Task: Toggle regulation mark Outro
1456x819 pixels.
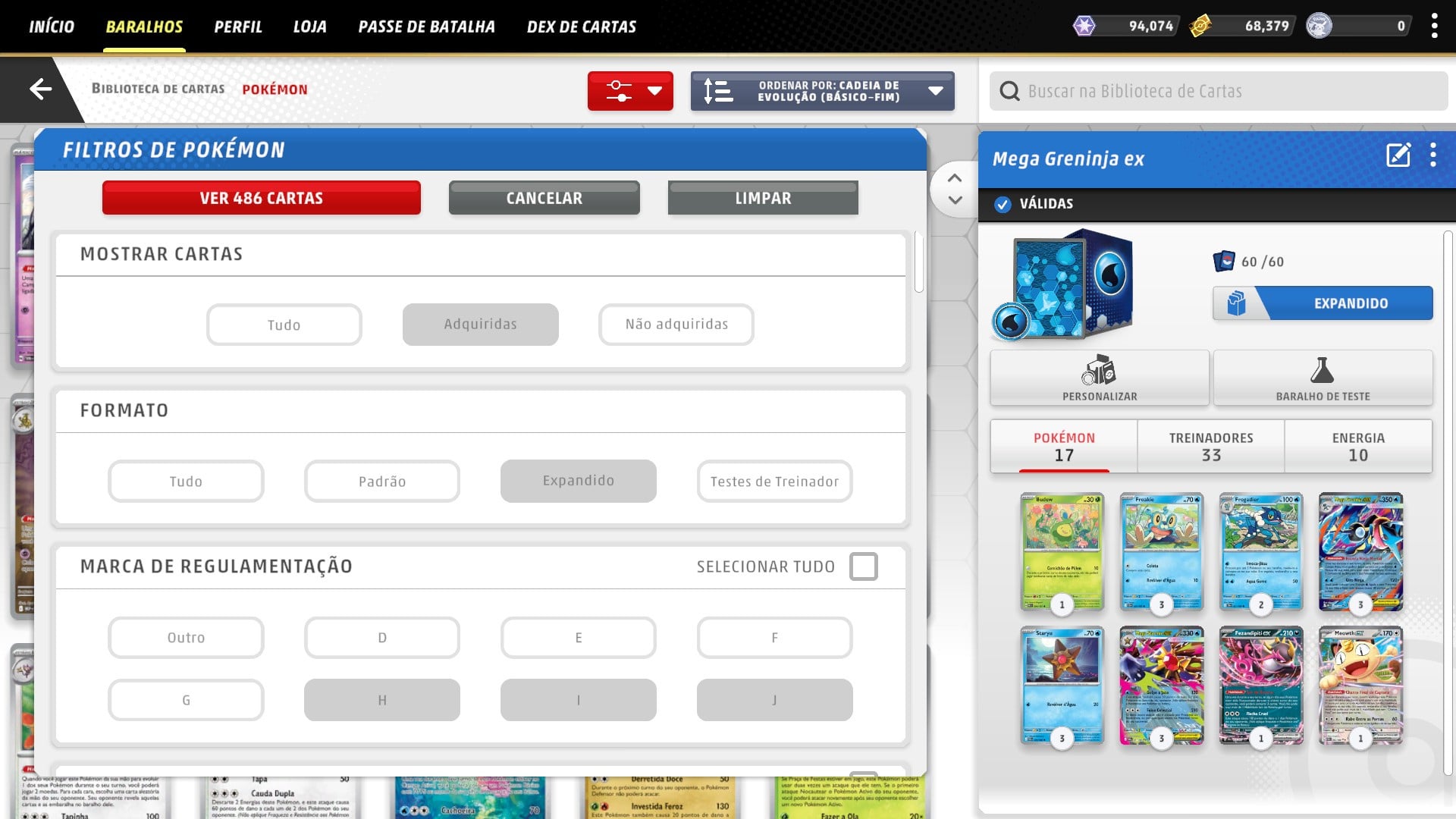Action: 186,638
